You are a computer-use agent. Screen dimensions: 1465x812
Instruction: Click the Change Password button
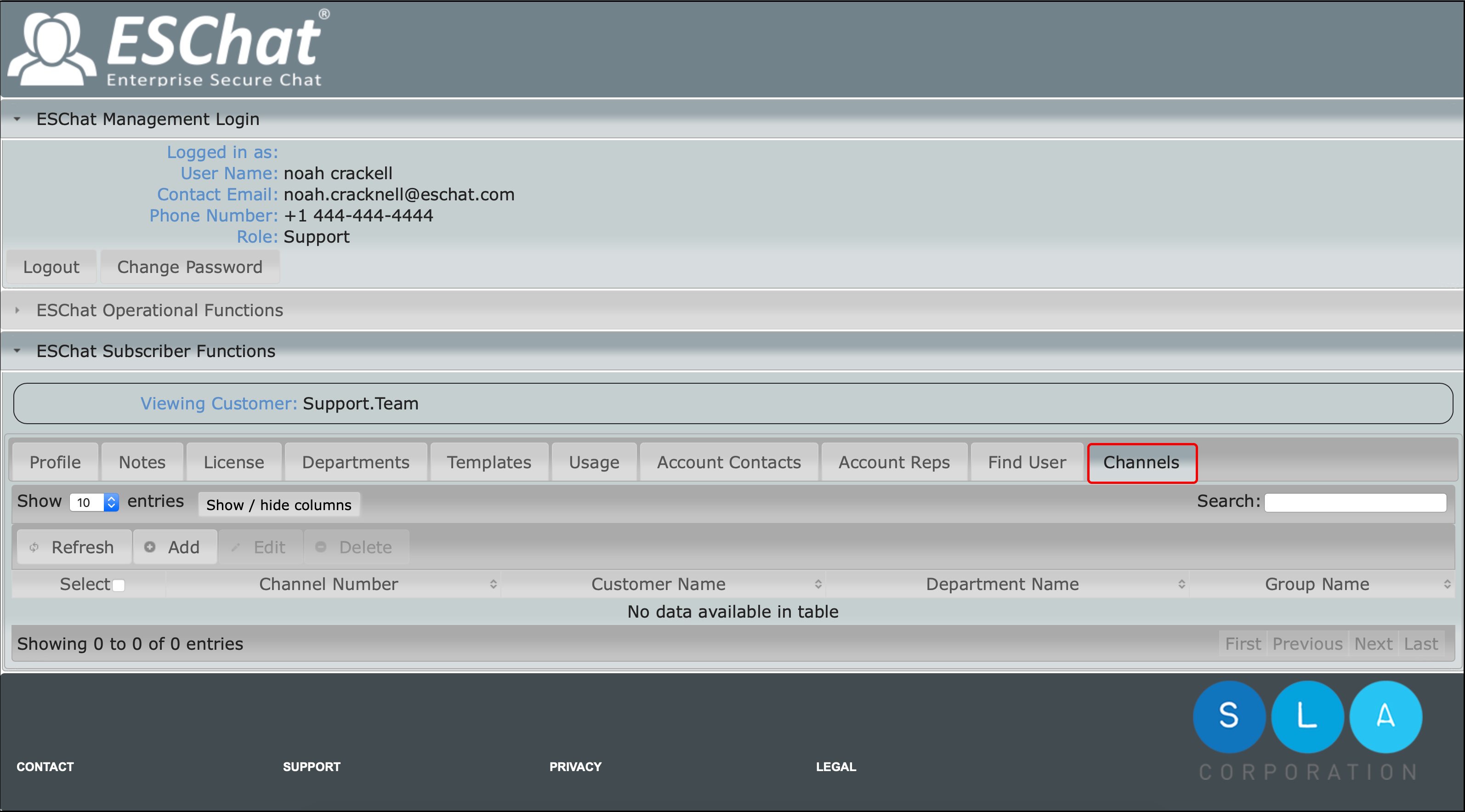(189, 267)
